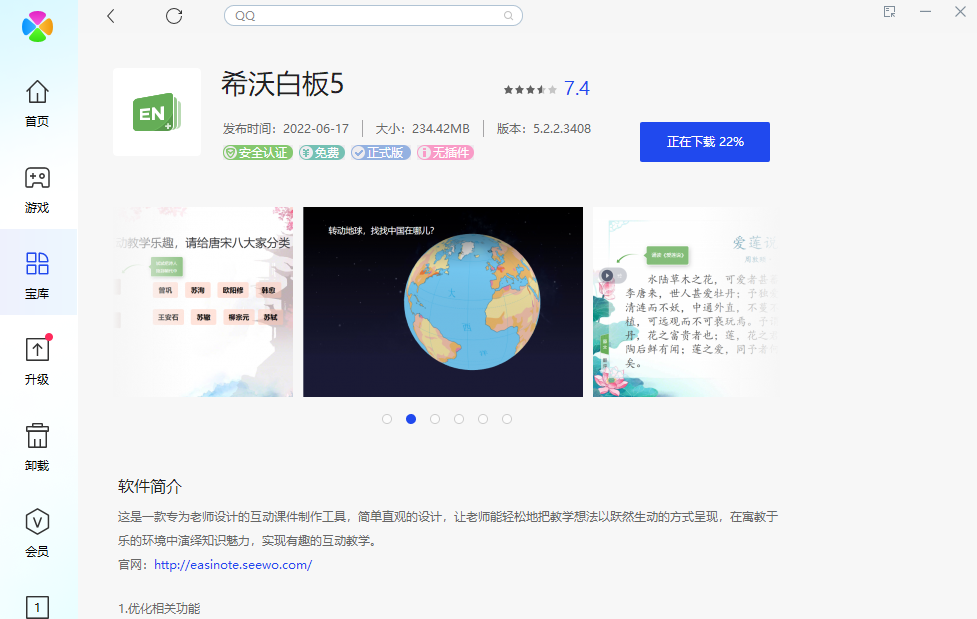
Task: Refresh the page with reload icon
Action: click(x=174, y=16)
